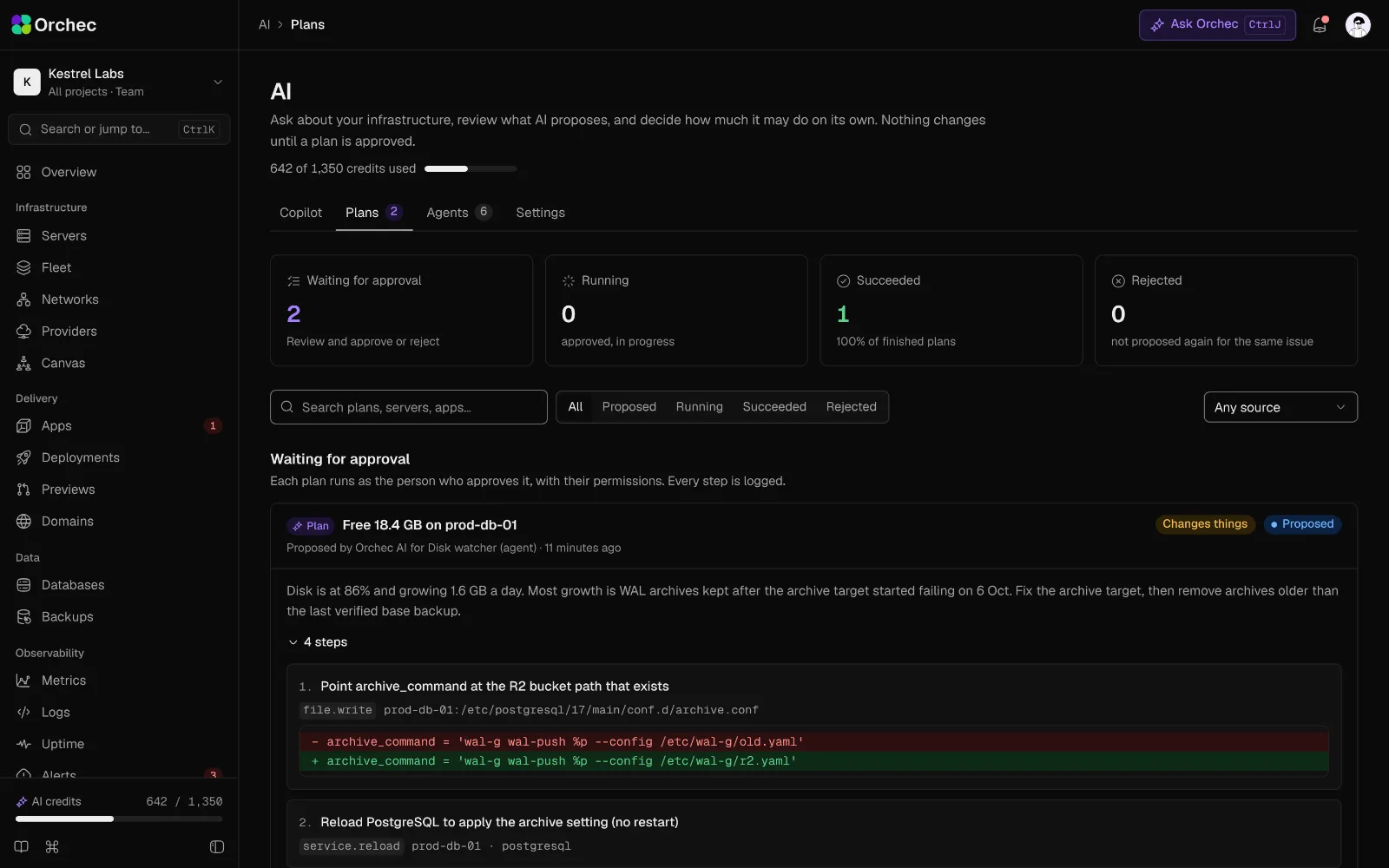Click the Orchec logo
This screenshot has height=868, width=1389.
(x=54, y=24)
